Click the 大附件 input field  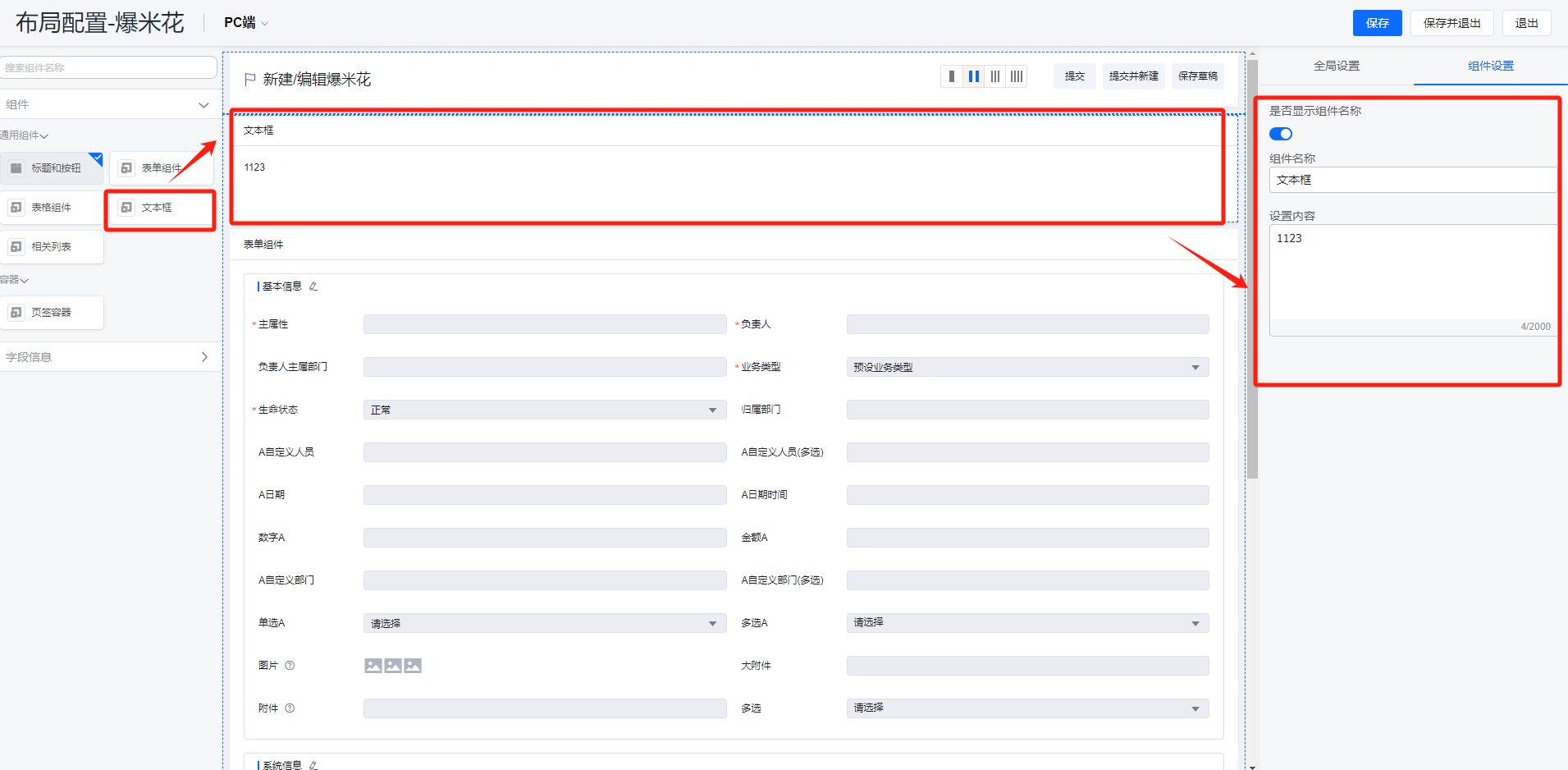1027,666
